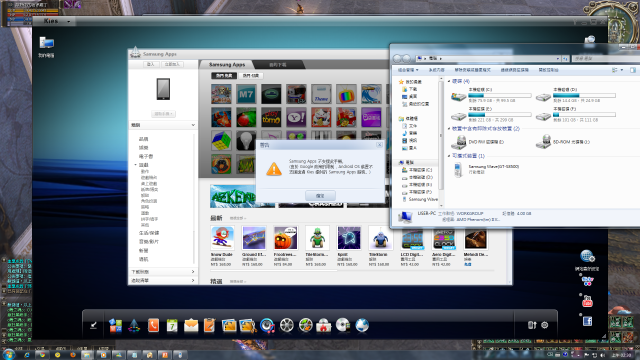Screen dimensions: 640x360
Task: Click the minimize-dock arrow at dock left end
Action: (93, 325)
